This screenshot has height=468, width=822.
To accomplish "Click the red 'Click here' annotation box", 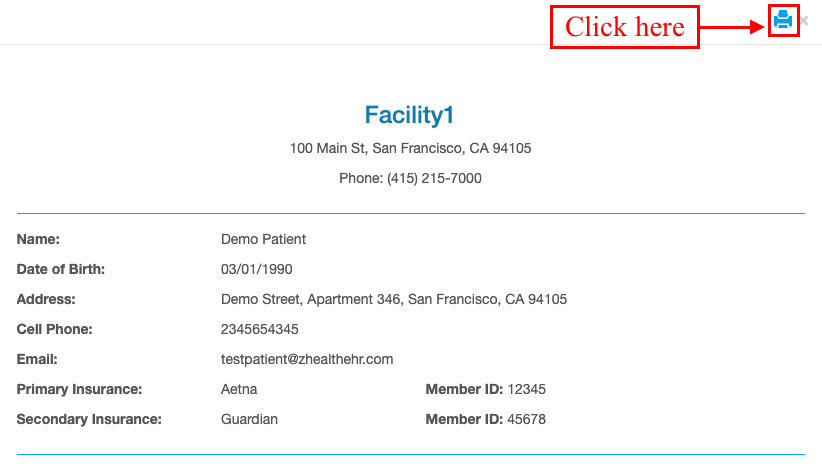I will 624,27.
